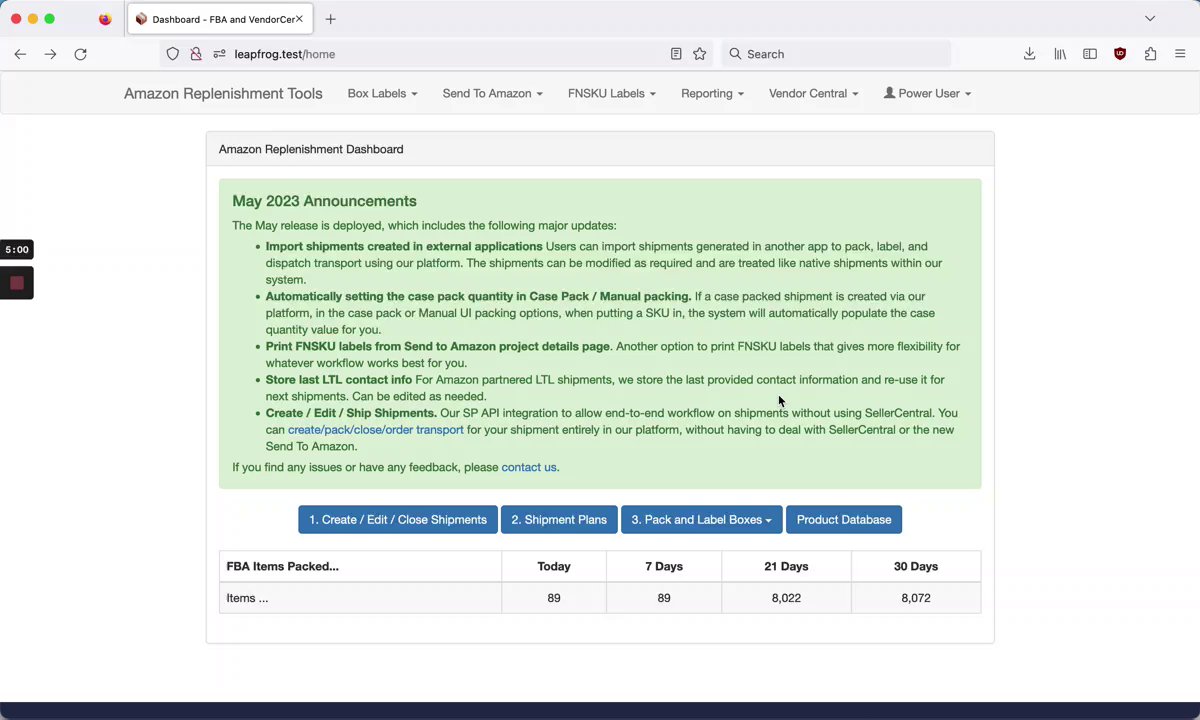Click the Firefox View icon in tab bar

click(105, 19)
